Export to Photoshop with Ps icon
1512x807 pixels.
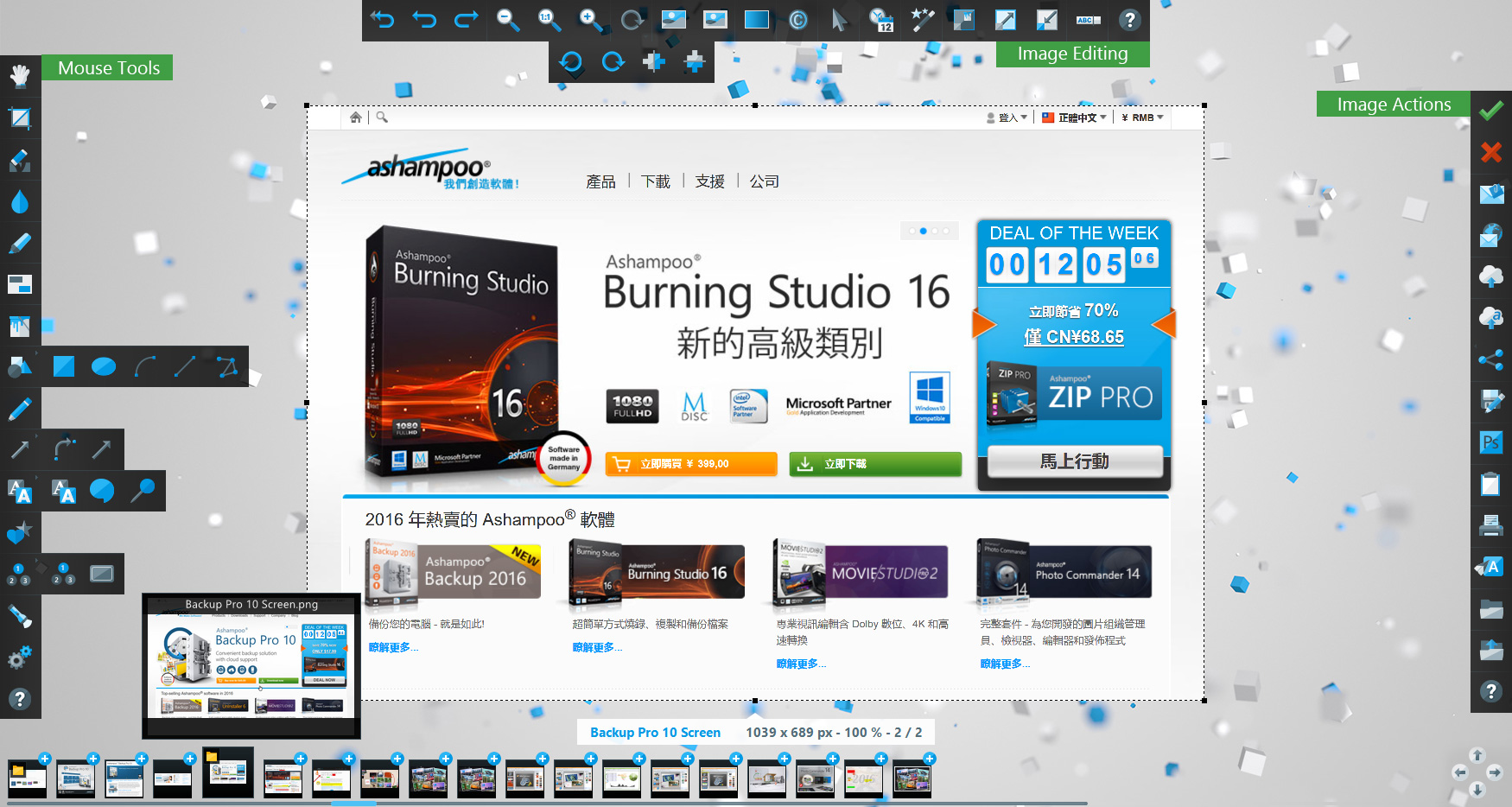pyautogui.click(x=1490, y=442)
